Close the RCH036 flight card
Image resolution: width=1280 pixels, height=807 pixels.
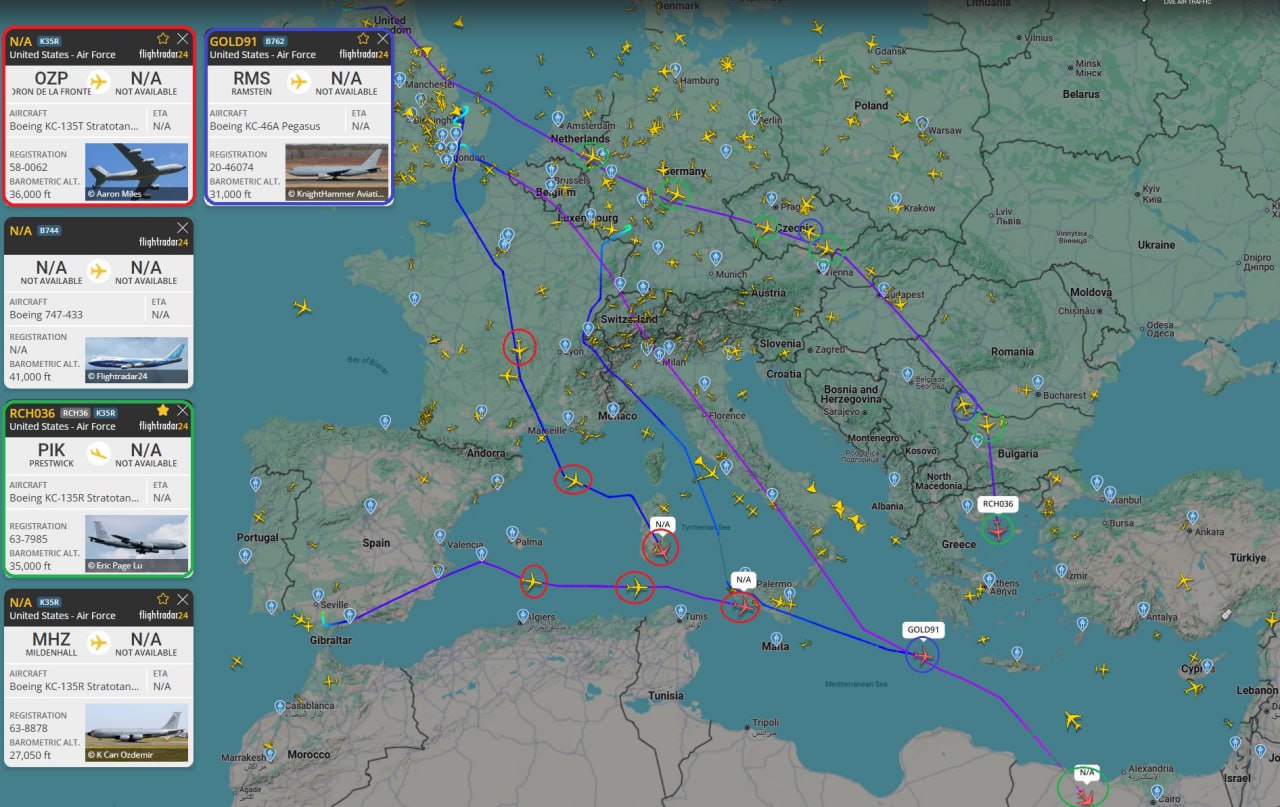182,411
